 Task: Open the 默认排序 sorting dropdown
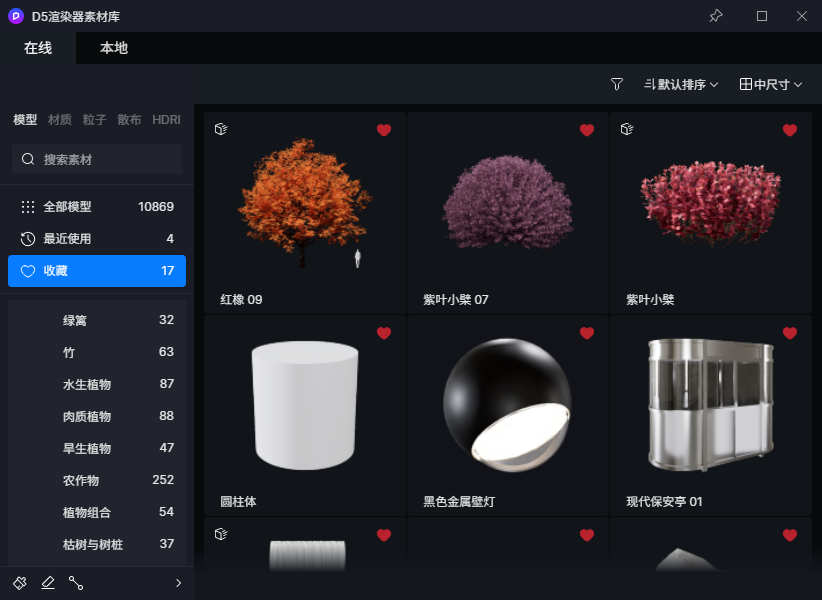pyautogui.click(x=681, y=84)
